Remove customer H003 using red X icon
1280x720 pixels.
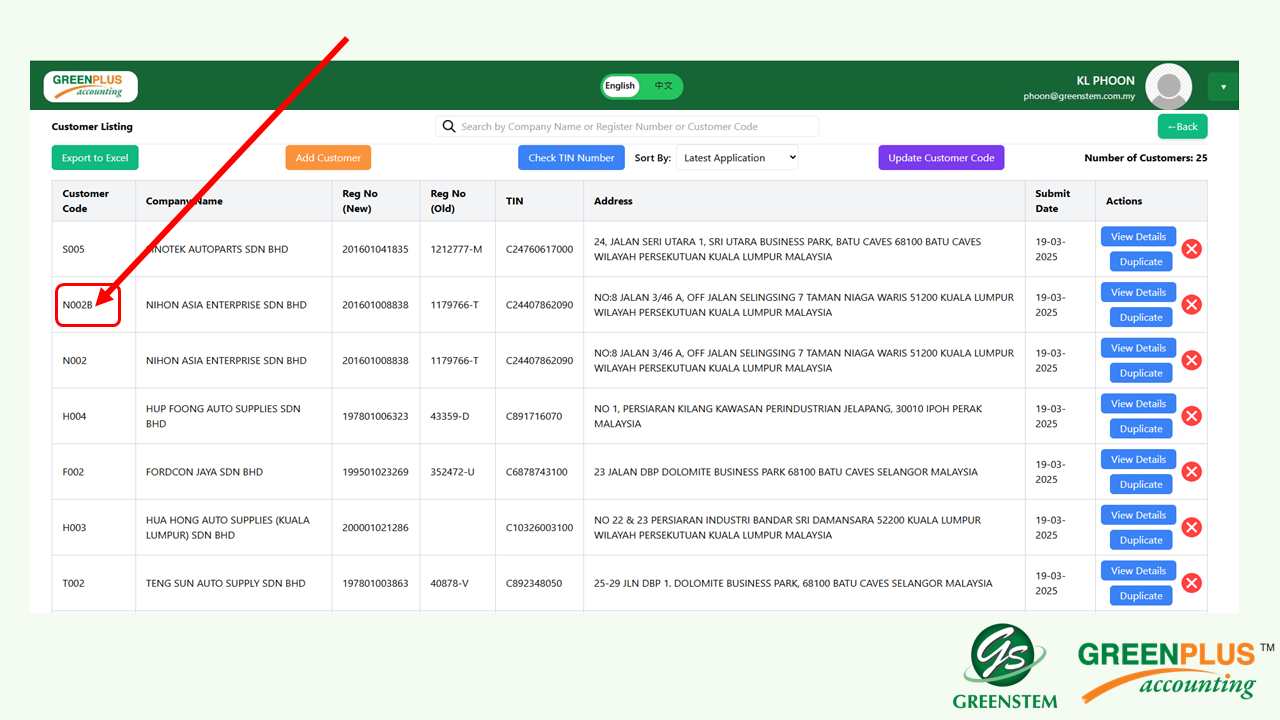1191,528
